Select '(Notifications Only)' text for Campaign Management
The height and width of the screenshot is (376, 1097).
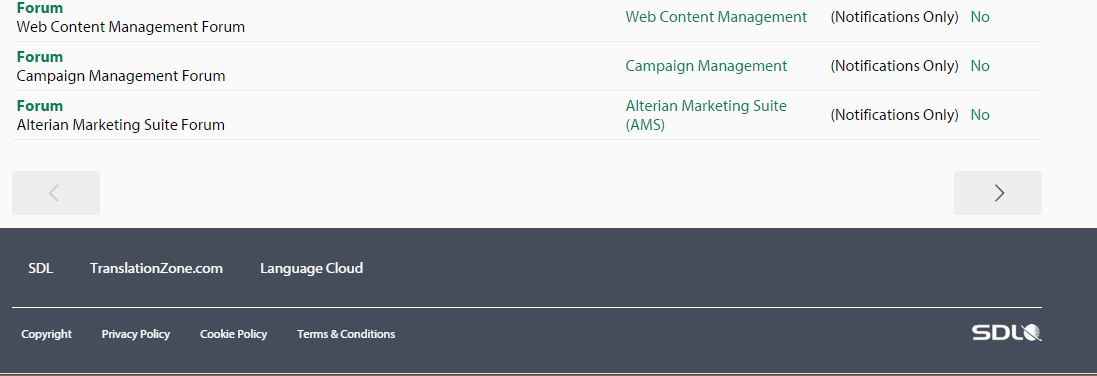click(x=894, y=66)
